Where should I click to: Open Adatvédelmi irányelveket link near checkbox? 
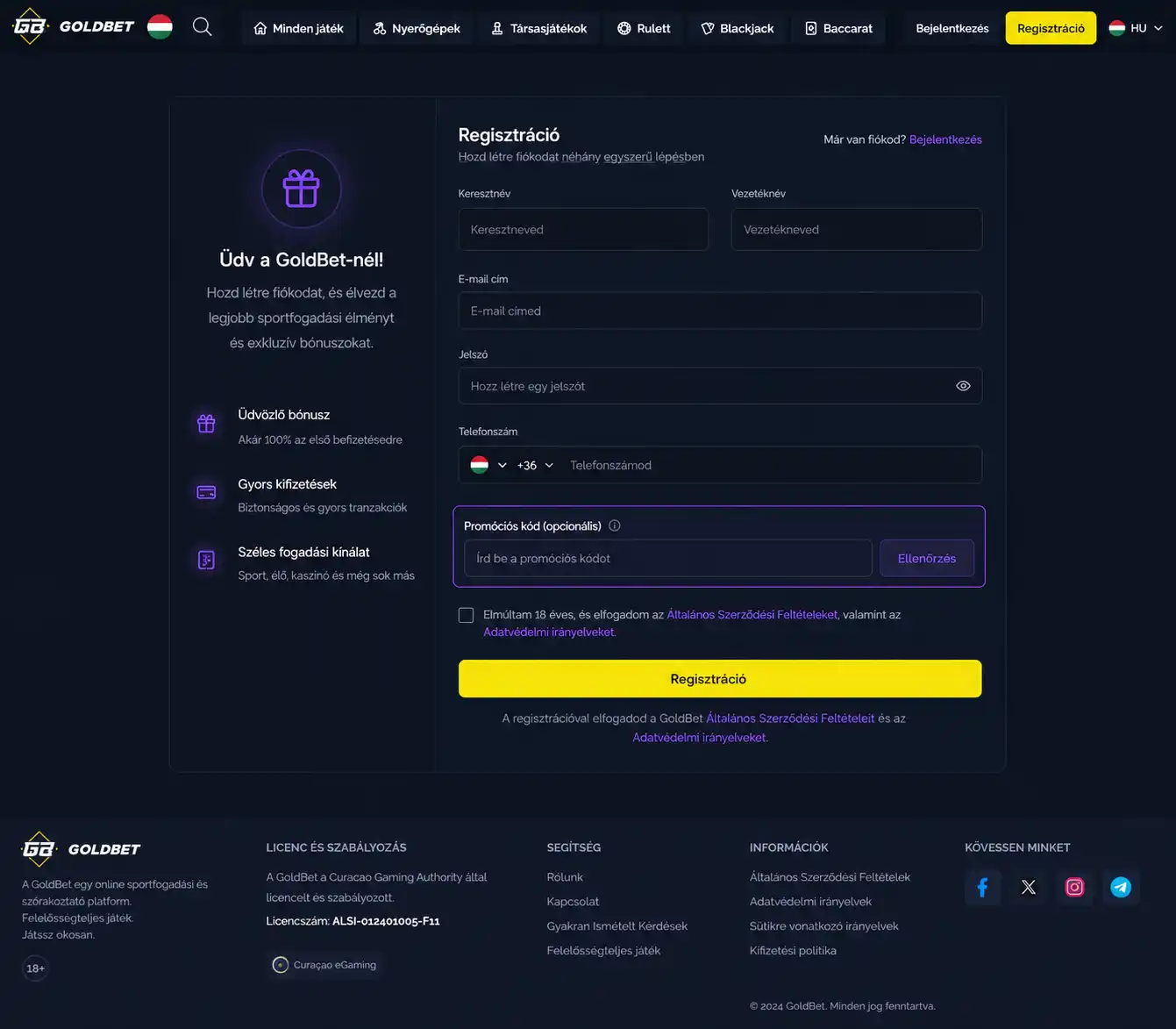pyautogui.click(x=549, y=632)
